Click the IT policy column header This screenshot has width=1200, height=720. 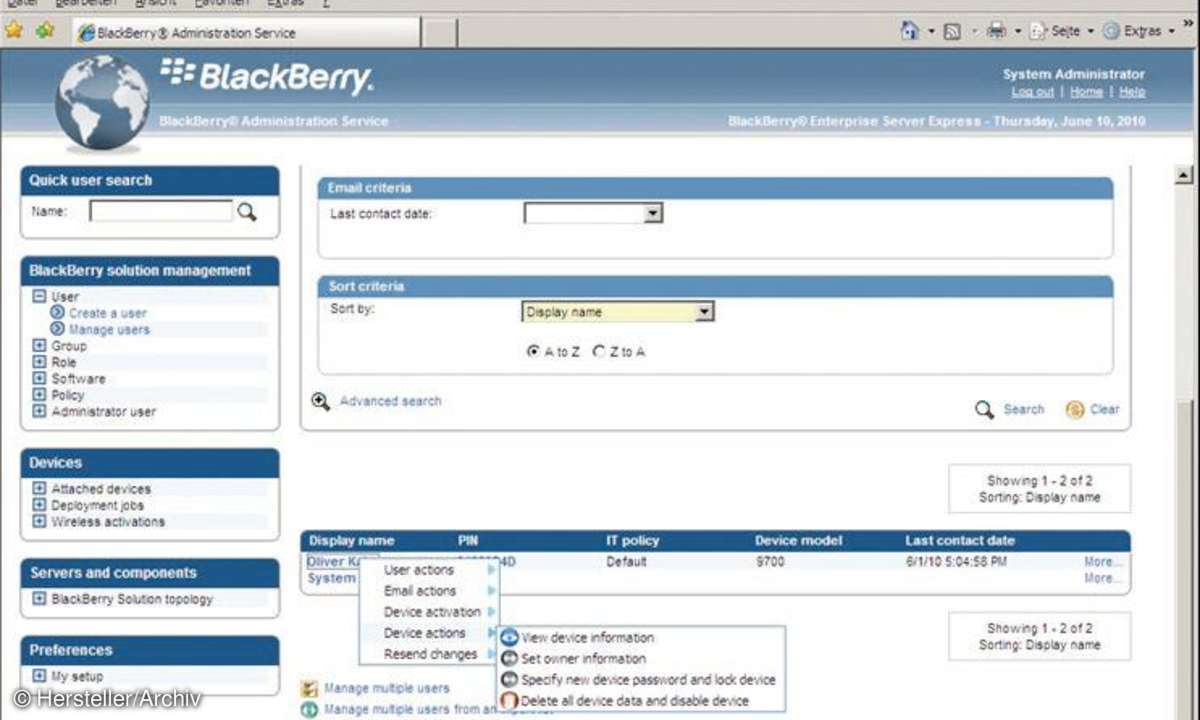(x=632, y=541)
